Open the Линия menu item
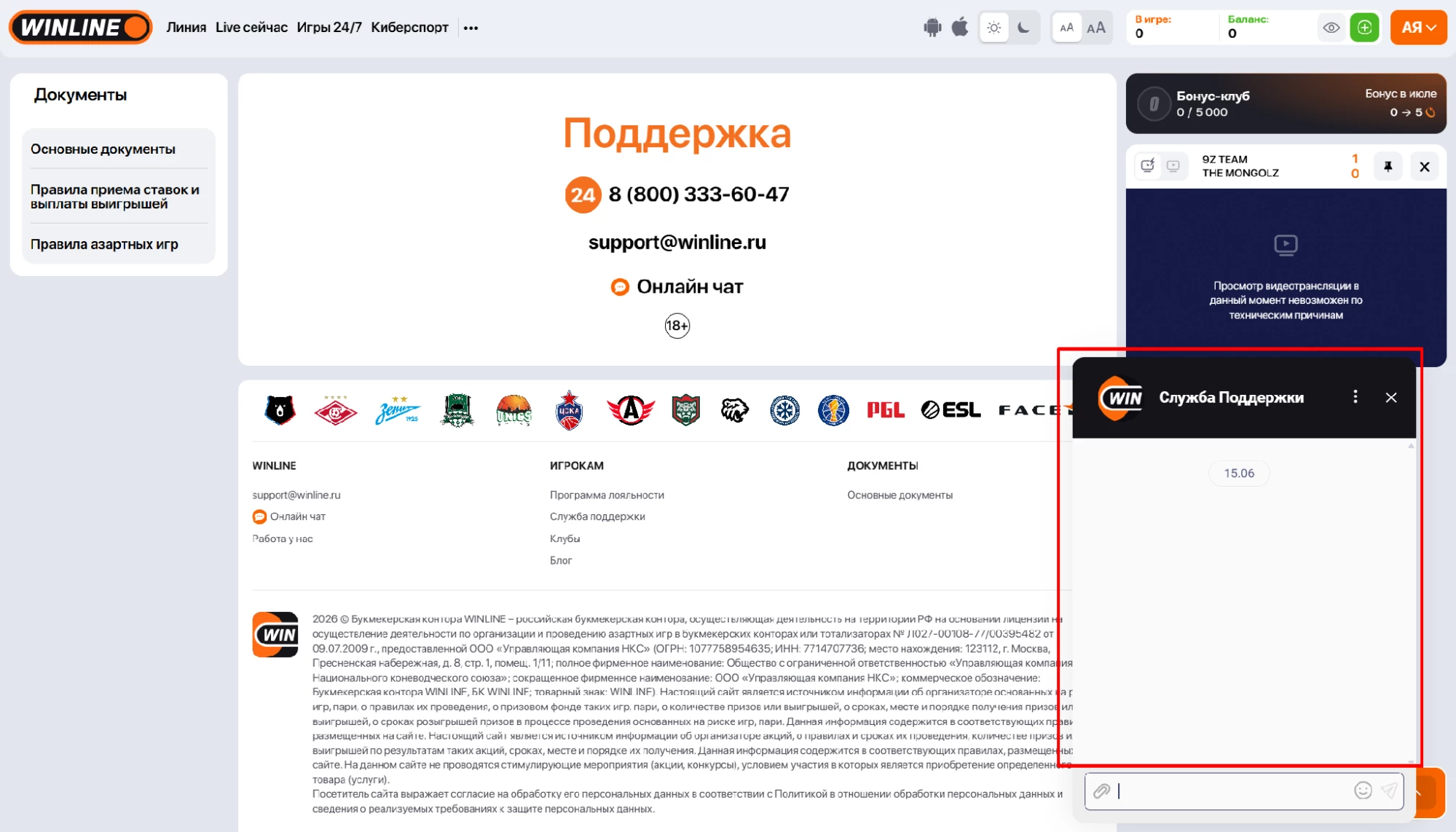The width and height of the screenshot is (1456, 832). [186, 27]
